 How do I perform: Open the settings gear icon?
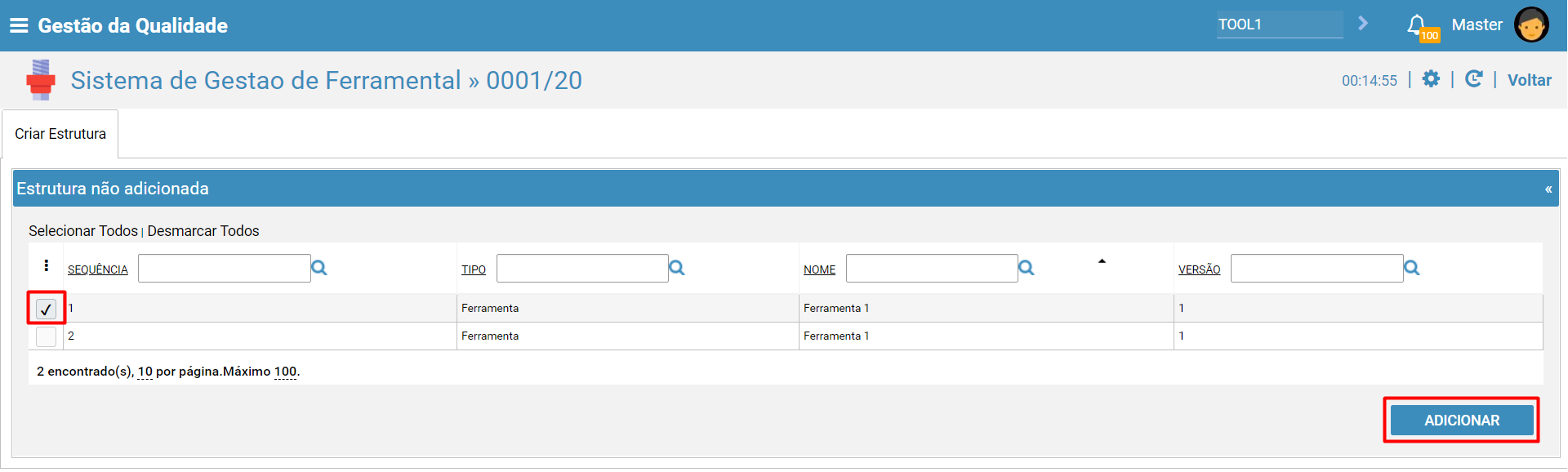(x=1431, y=78)
